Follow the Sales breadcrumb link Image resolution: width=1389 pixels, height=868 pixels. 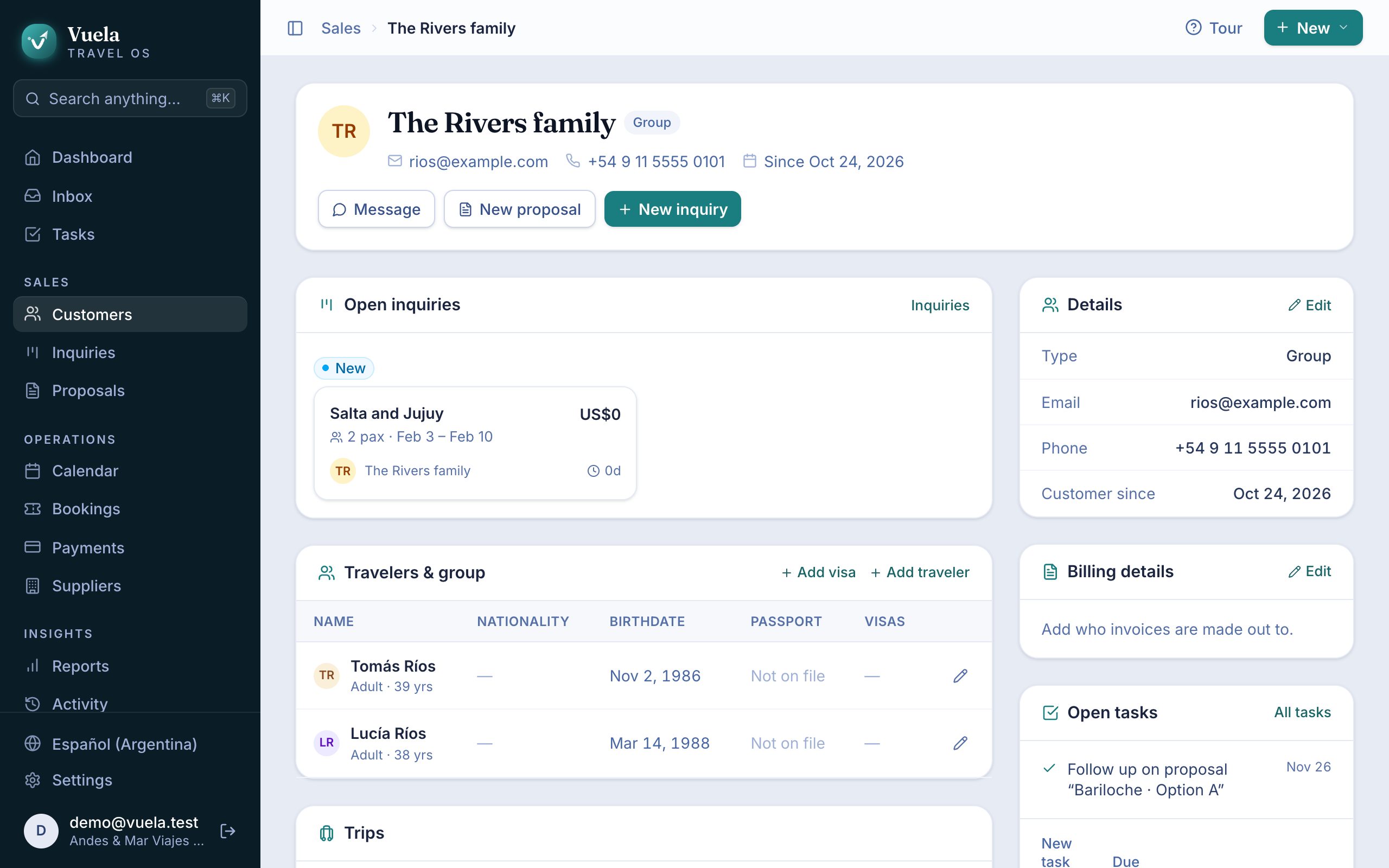coord(340,28)
